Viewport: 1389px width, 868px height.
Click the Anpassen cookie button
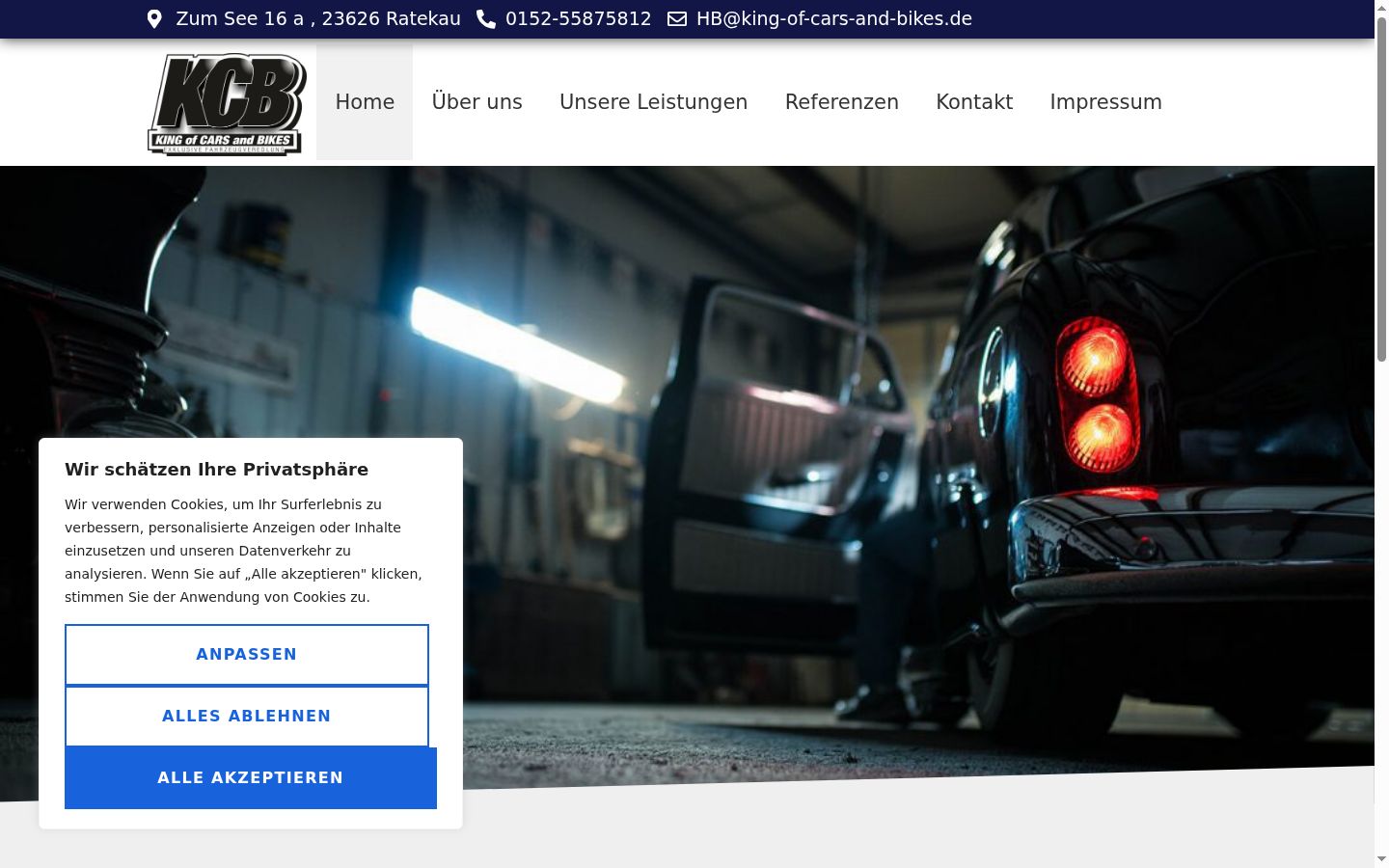[247, 655]
